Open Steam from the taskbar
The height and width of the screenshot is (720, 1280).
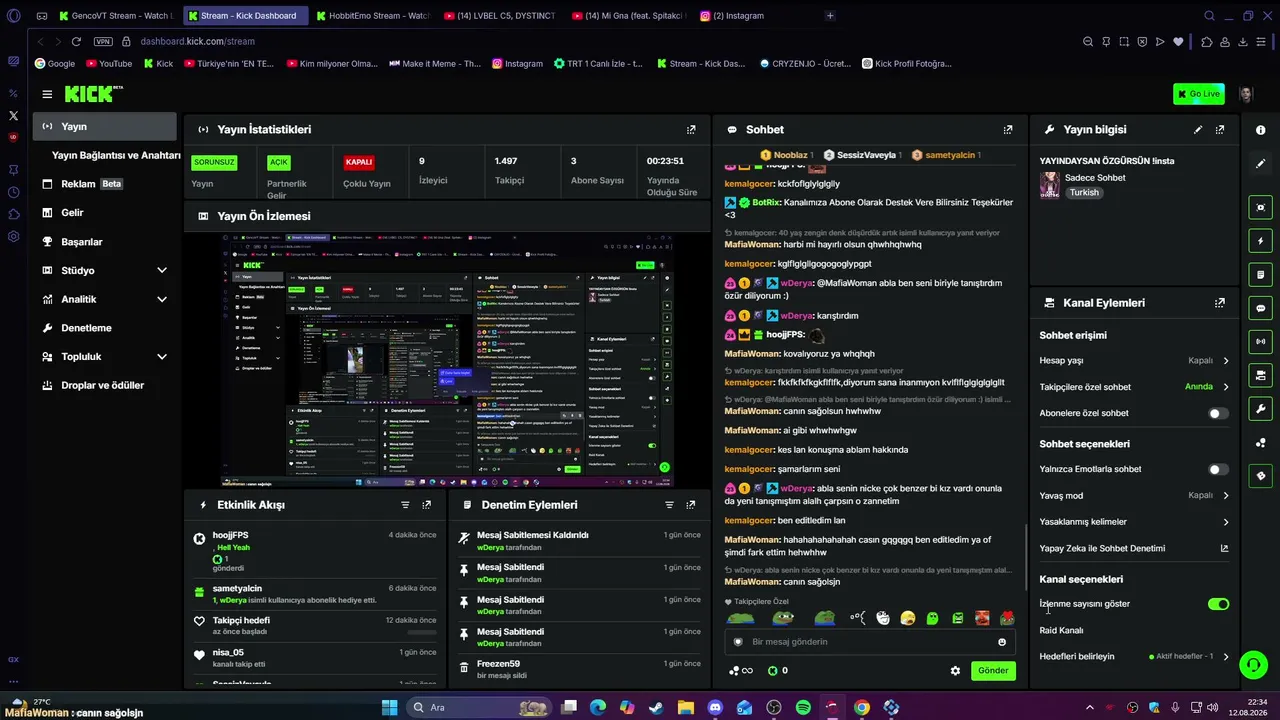656,708
